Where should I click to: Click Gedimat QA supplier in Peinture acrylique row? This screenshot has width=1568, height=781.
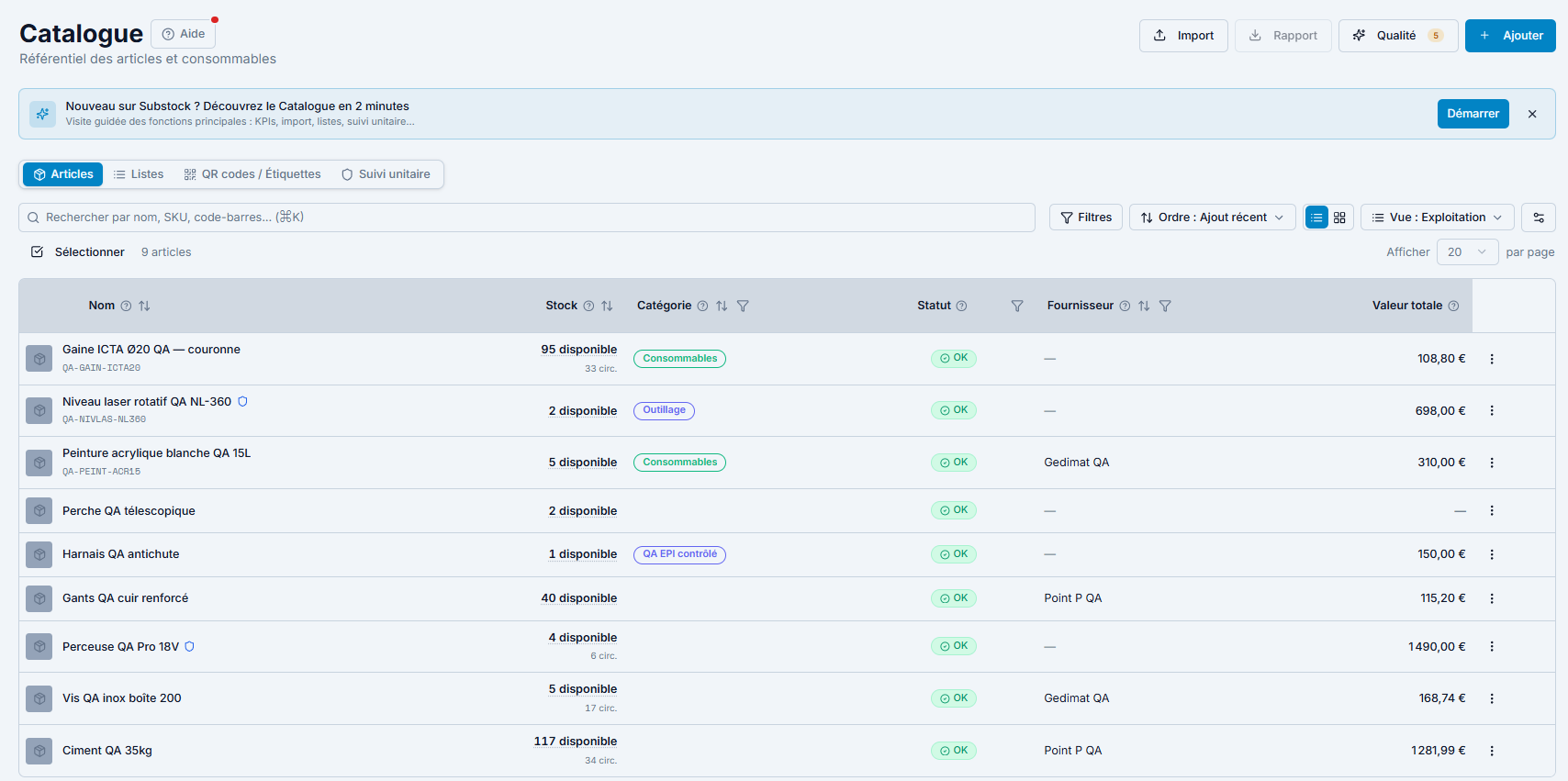coord(1077,463)
